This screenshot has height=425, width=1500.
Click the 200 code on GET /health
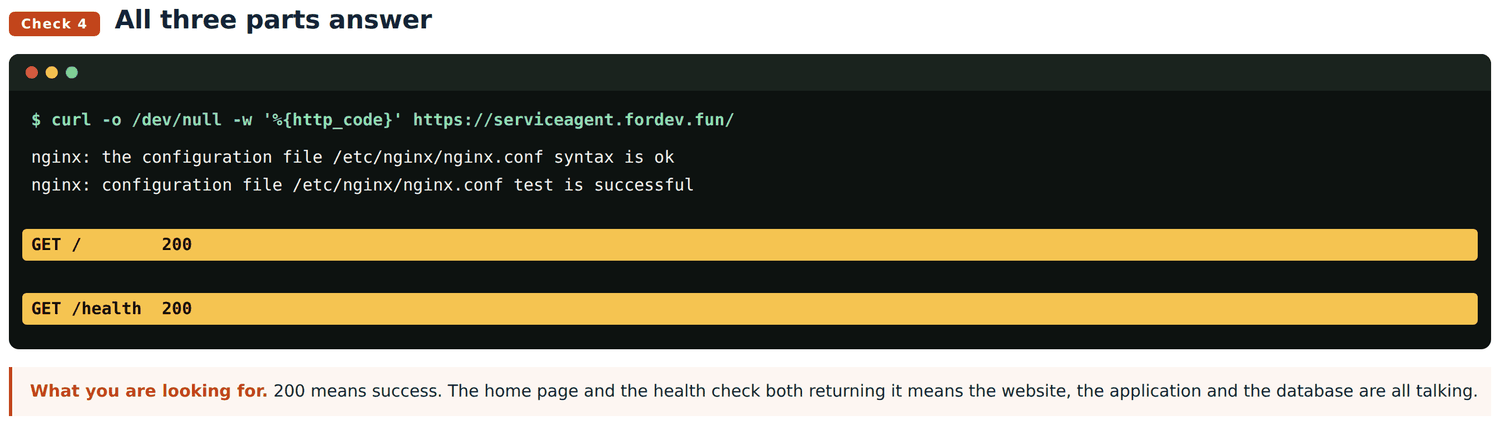pos(176,309)
